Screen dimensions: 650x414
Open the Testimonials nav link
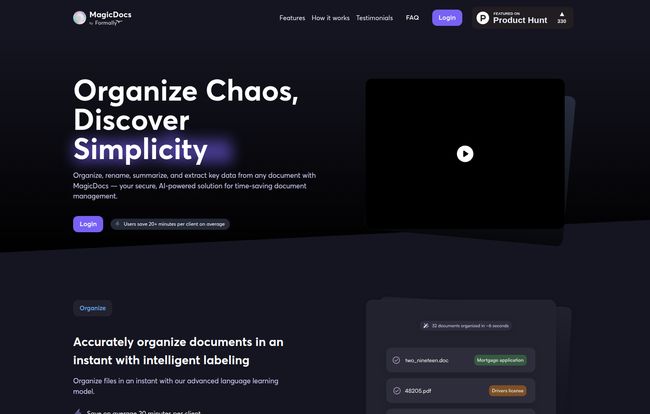pos(374,18)
